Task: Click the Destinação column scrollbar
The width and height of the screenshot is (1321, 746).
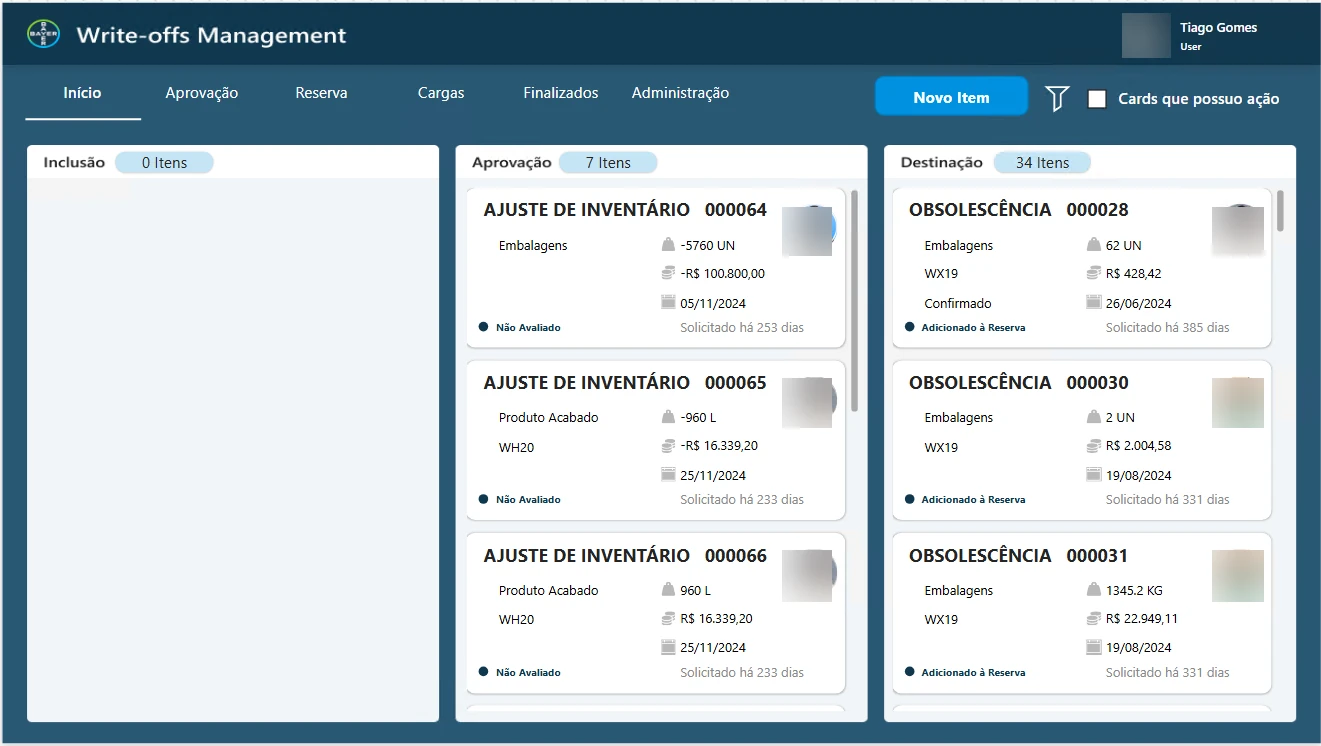Action: [1280, 210]
